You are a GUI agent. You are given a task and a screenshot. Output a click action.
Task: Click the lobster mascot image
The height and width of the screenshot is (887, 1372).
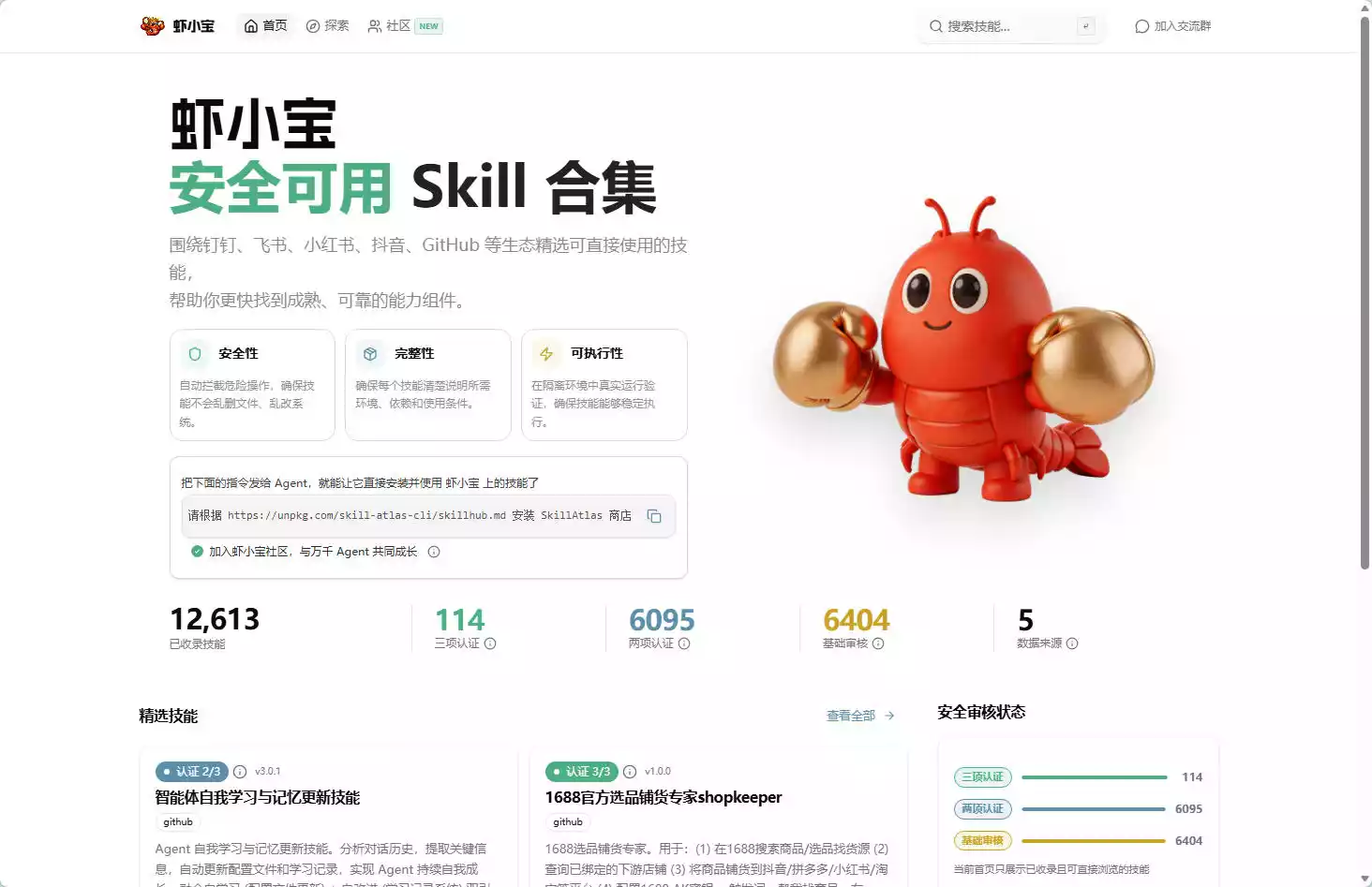pyautogui.click(x=964, y=349)
